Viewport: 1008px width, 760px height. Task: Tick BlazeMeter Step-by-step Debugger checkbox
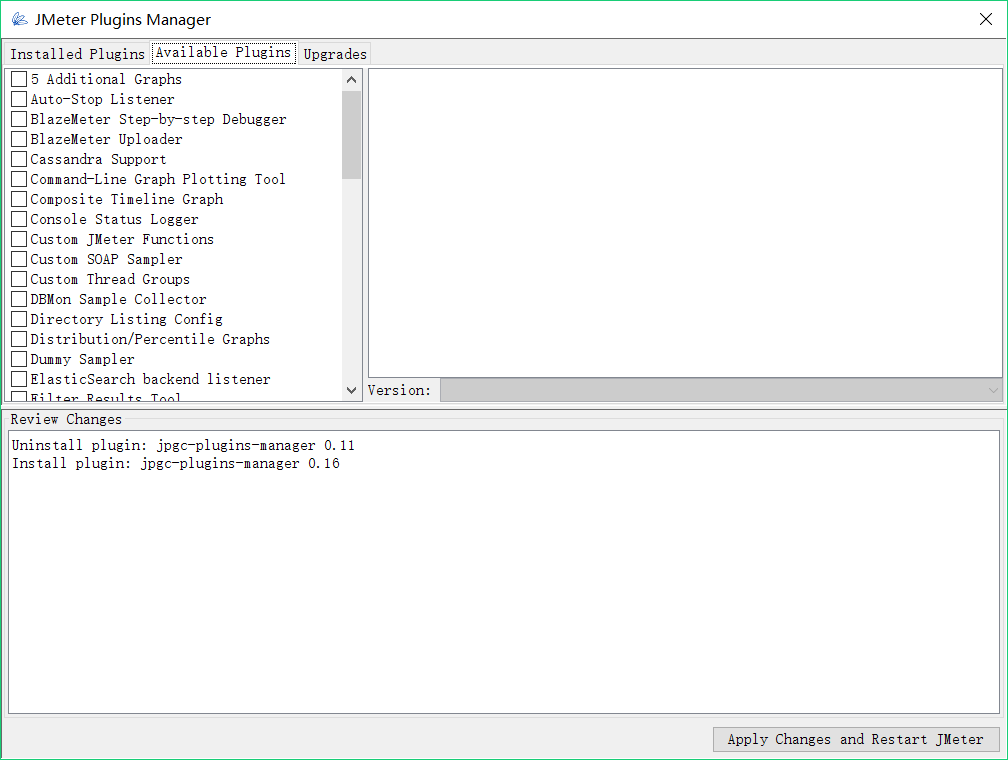(x=19, y=119)
